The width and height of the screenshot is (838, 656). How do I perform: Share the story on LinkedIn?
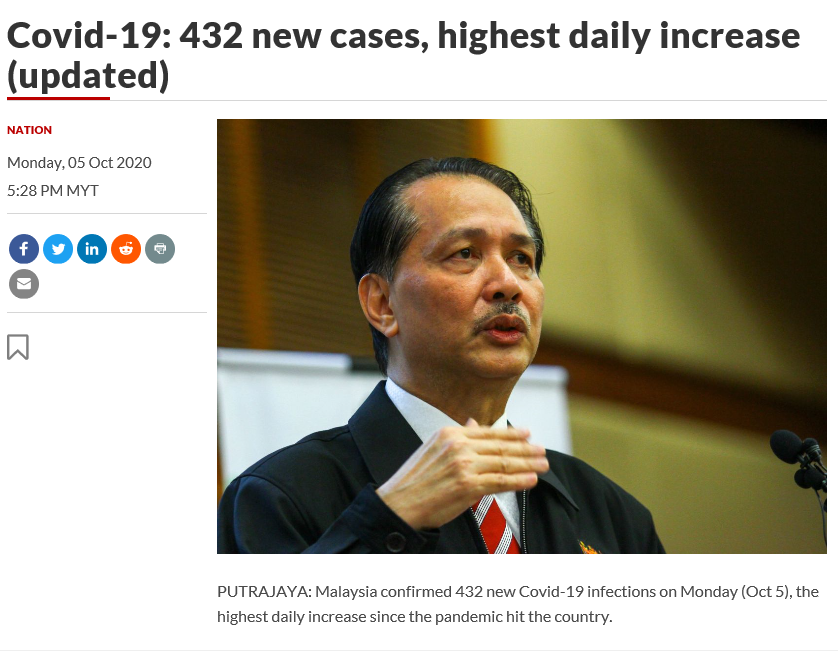pos(92,249)
